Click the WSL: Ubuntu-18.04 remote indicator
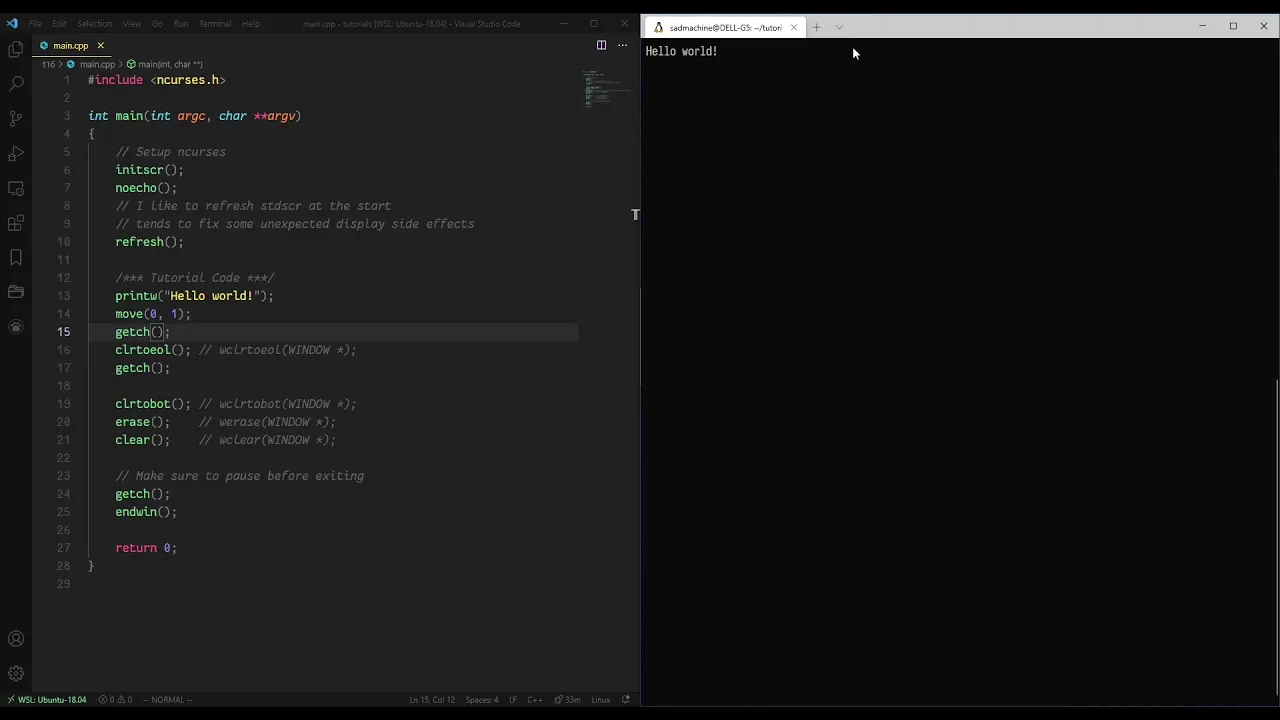This screenshot has width=1280, height=720. [46, 700]
